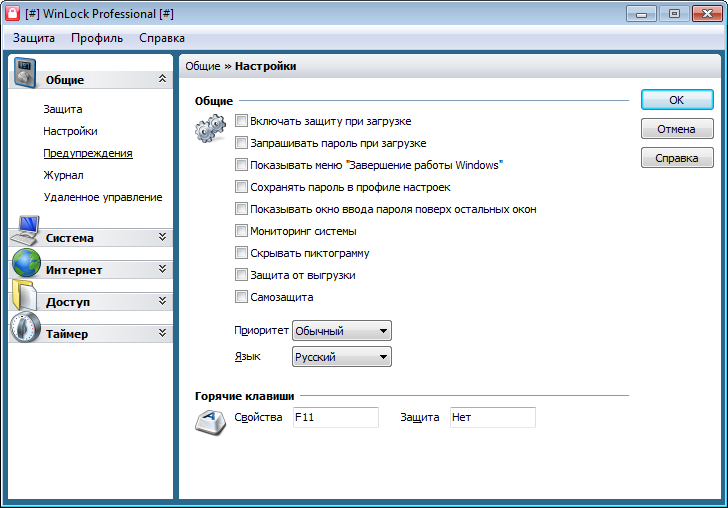Click the WinLock red padlock title icon
Viewport: 728px width, 508px height.
point(13,13)
